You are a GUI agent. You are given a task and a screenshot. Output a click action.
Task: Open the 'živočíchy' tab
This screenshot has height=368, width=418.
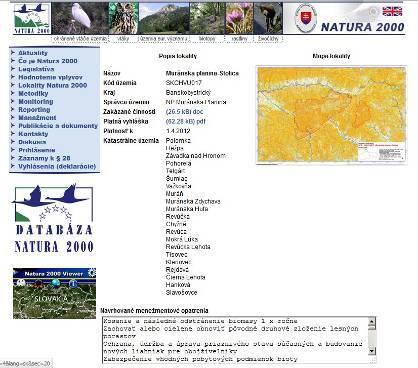pos(268,39)
